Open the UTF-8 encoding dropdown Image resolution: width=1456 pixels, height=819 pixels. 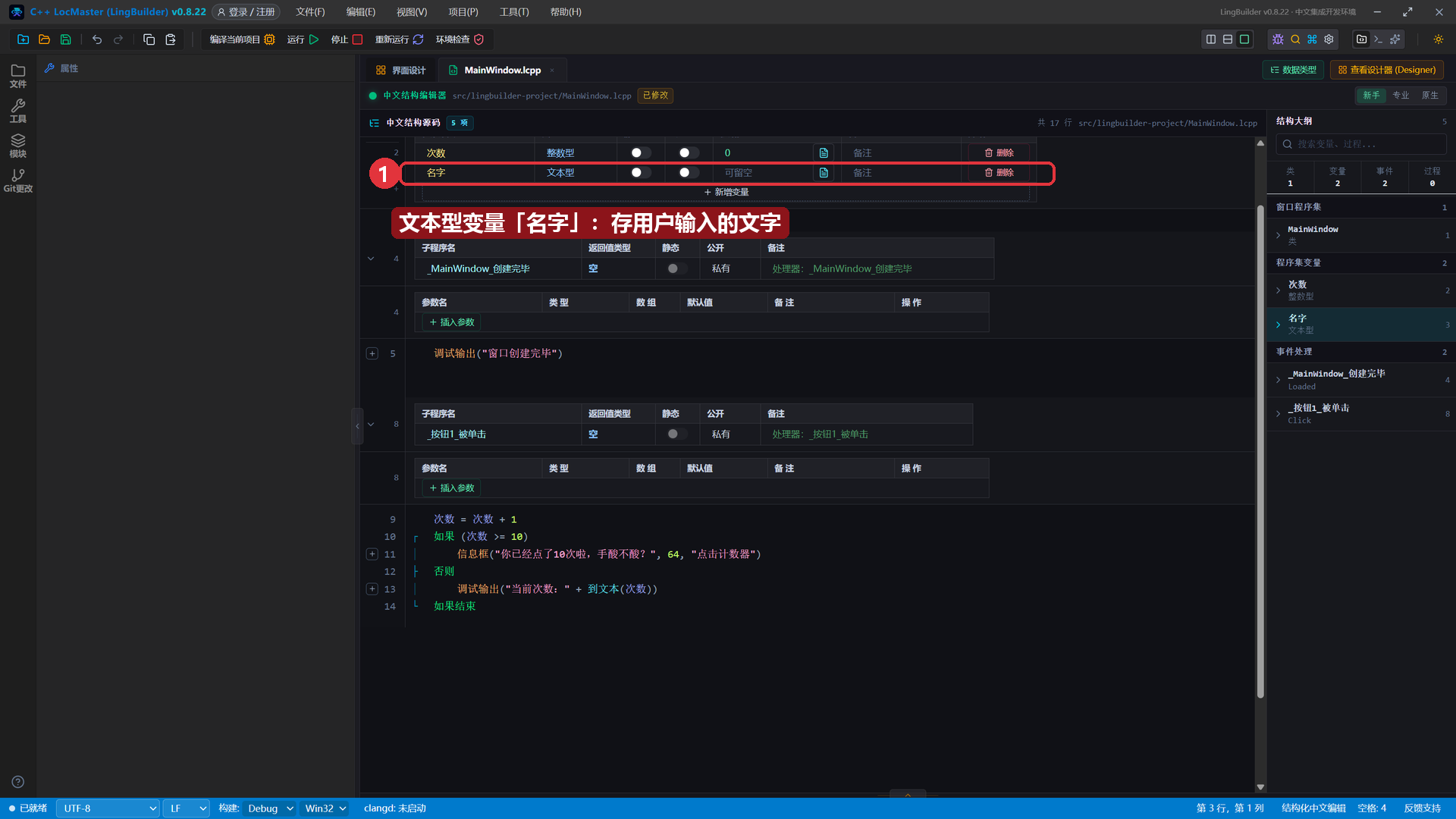(x=108, y=808)
